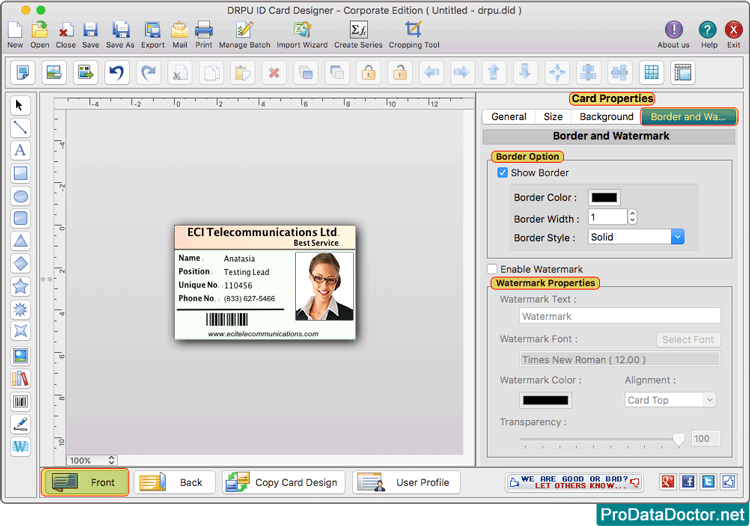
Task: Click the Redo arrow icon
Action: point(148,73)
